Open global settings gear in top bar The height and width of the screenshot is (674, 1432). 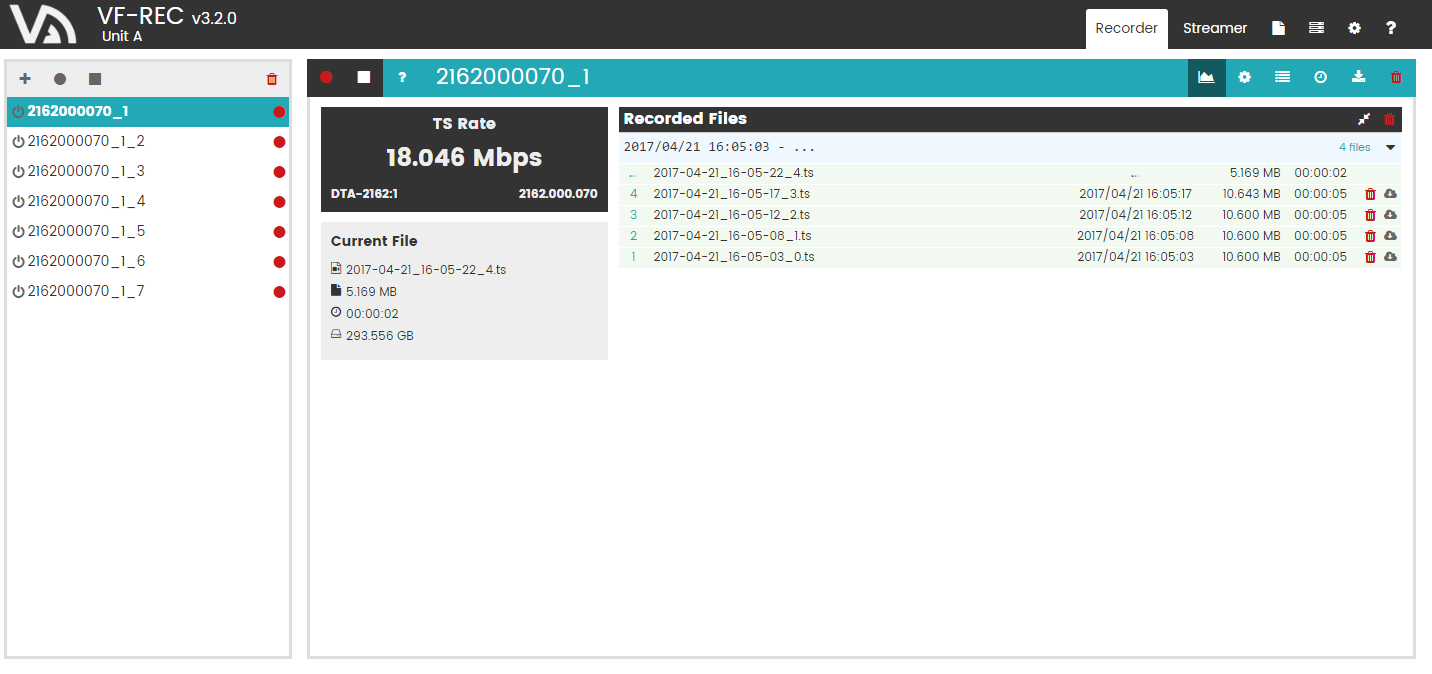pyautogui.click(x=1354, y=28)
